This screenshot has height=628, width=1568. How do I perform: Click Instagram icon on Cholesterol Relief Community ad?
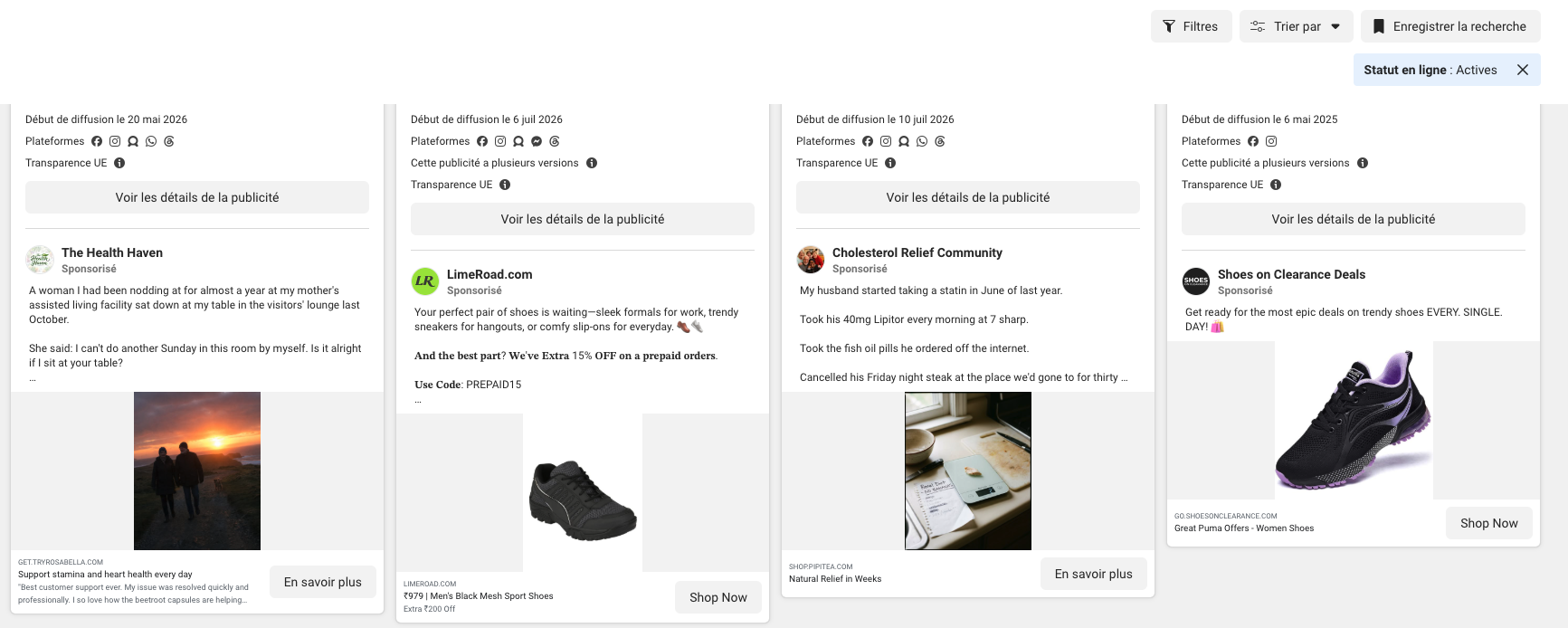click(886, 141)
